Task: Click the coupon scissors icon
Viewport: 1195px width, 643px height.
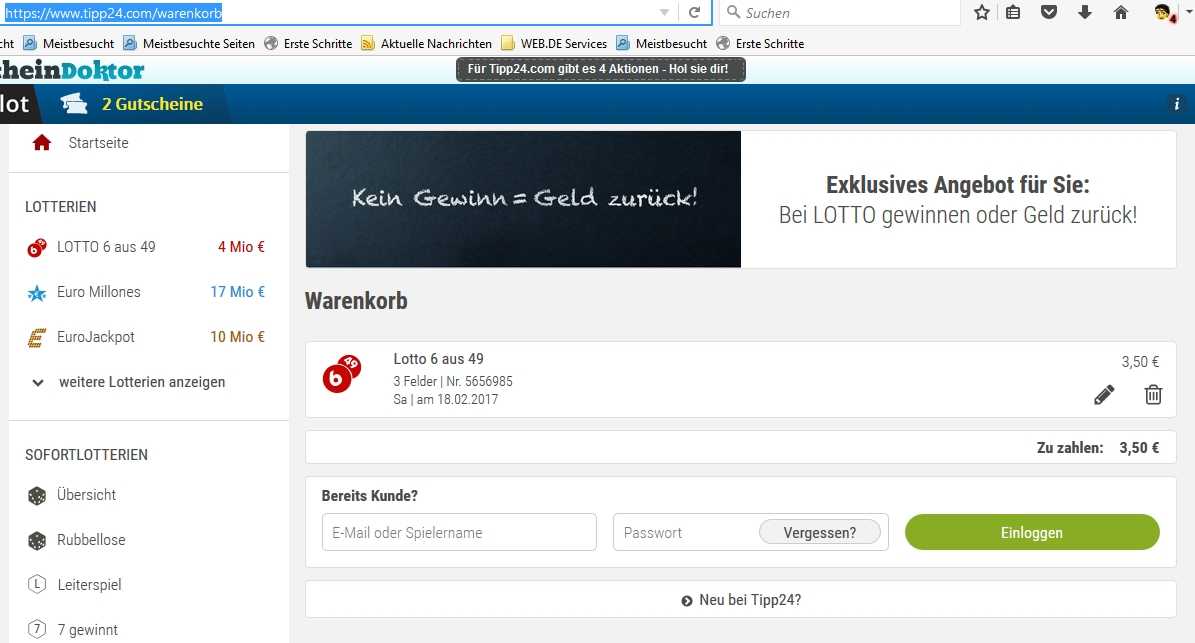Action: click(74, 103)
